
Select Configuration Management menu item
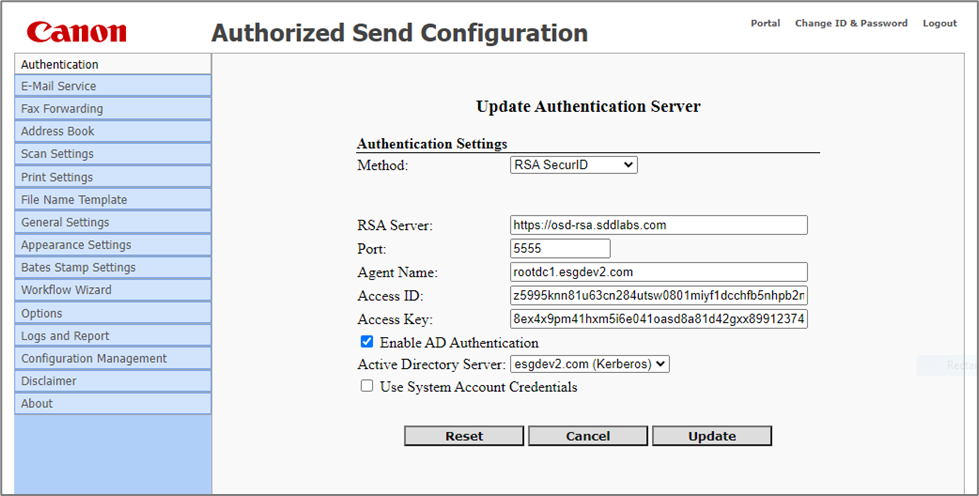[112, 358]
